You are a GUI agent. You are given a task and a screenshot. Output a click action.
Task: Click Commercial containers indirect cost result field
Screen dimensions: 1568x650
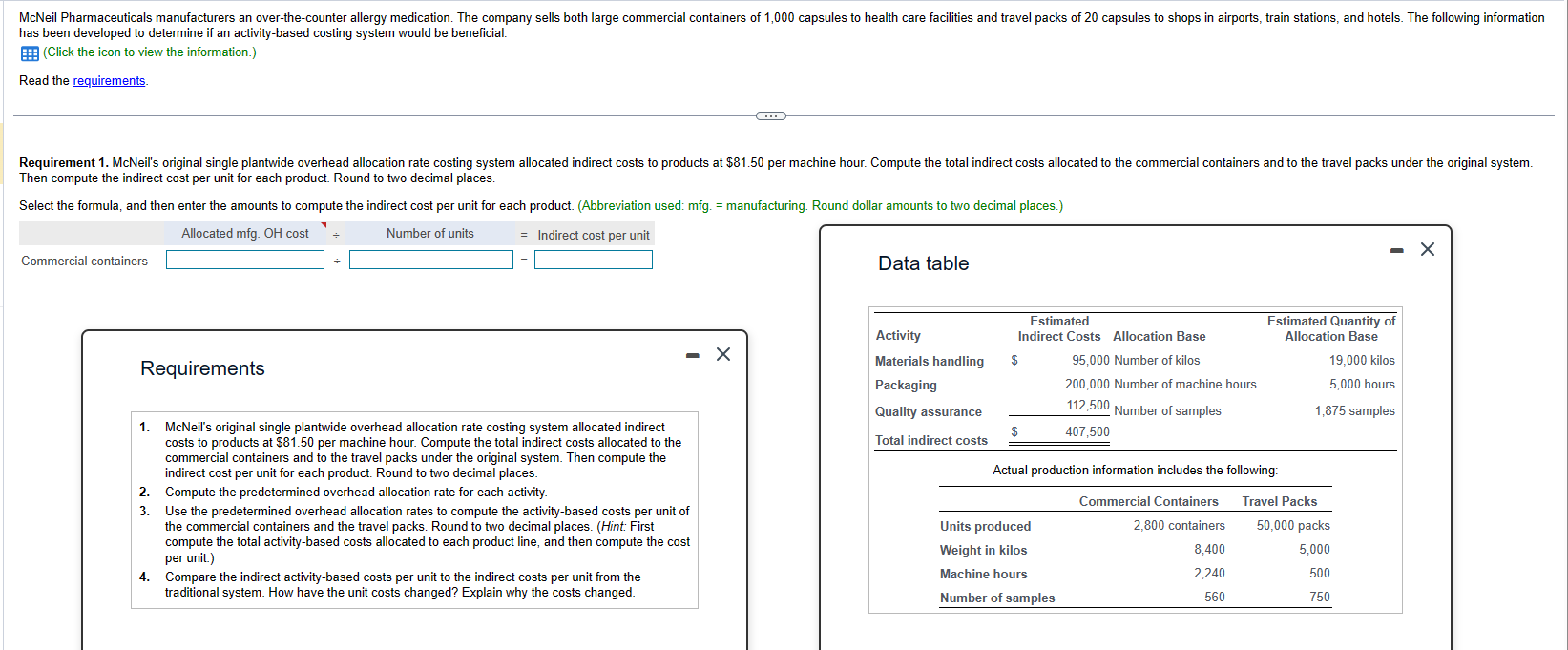pyautogui.click(x=594, y=260)
